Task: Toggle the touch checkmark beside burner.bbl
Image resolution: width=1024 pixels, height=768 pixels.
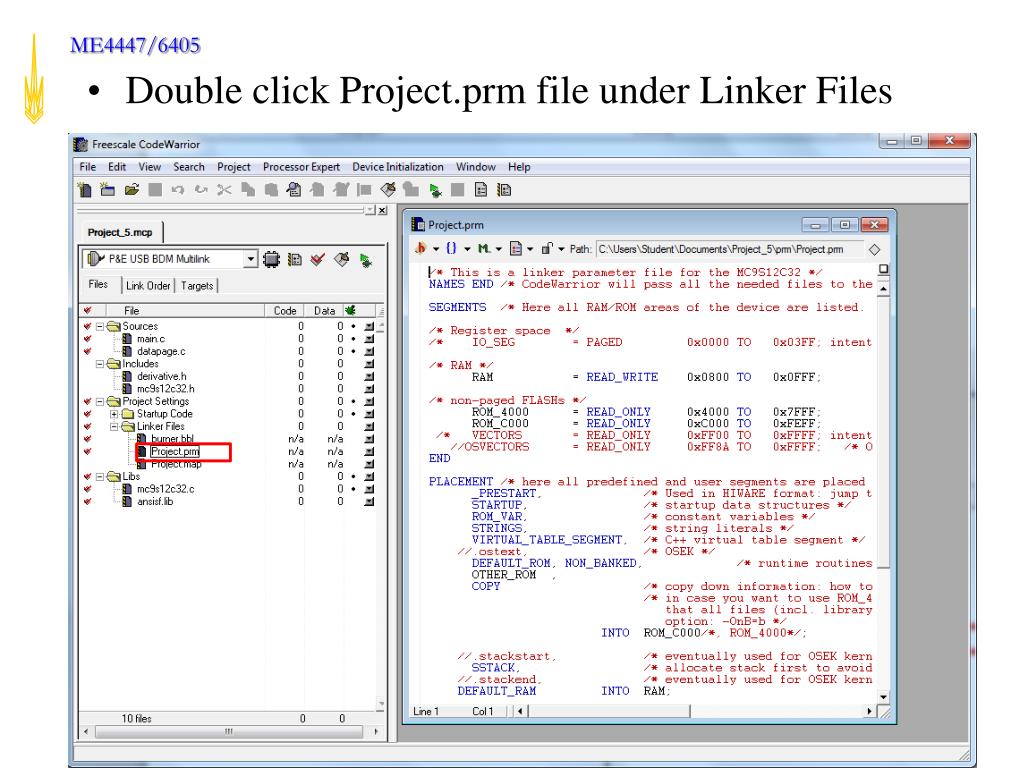Action: [x=88, y=439]
